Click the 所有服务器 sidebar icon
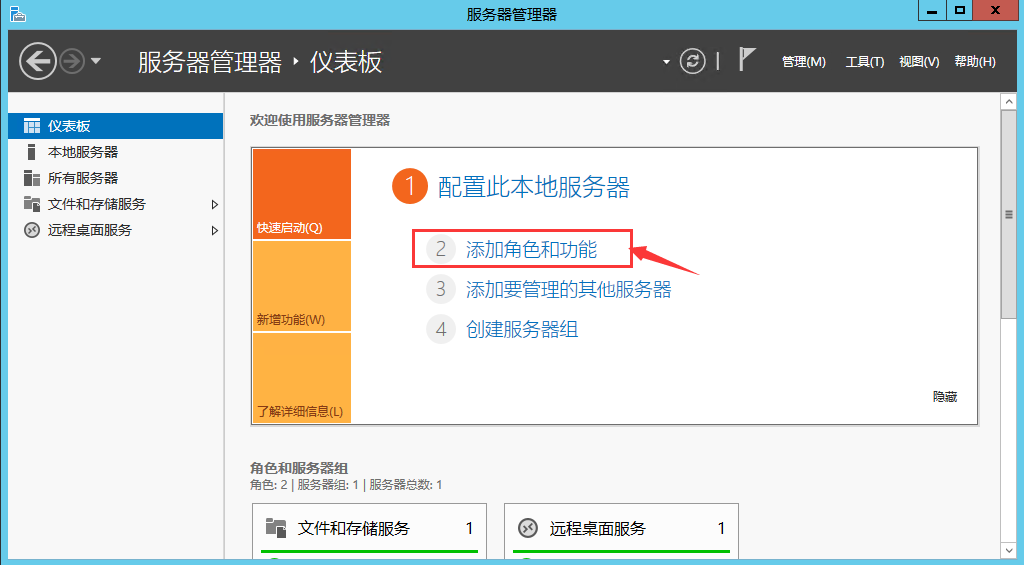The image size is (1024, 565). click(31, 178)
